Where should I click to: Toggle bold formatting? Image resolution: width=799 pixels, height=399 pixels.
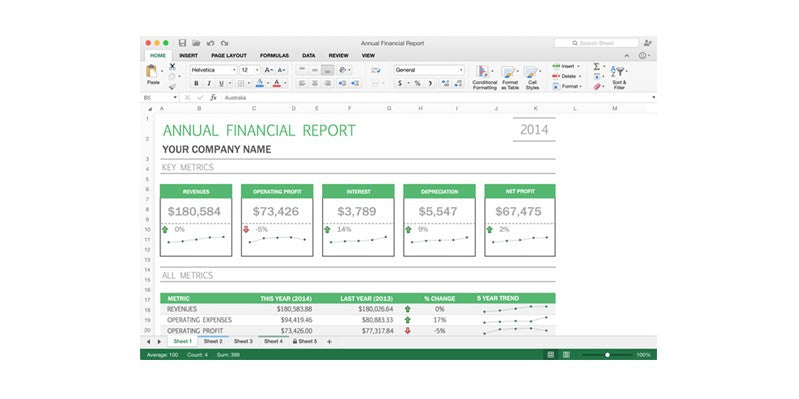tap(196, 84)
